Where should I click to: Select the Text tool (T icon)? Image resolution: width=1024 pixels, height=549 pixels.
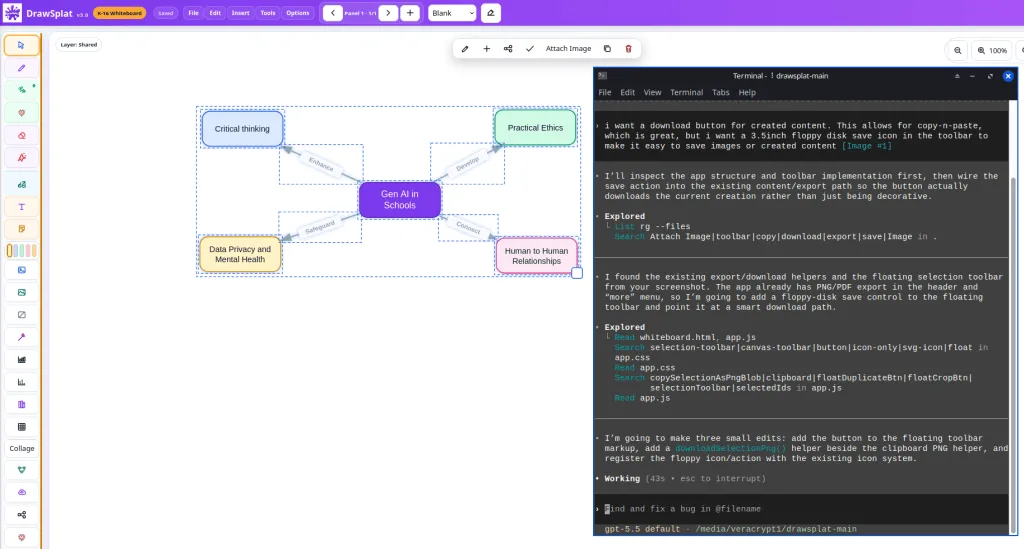click(x=22, y=207)
